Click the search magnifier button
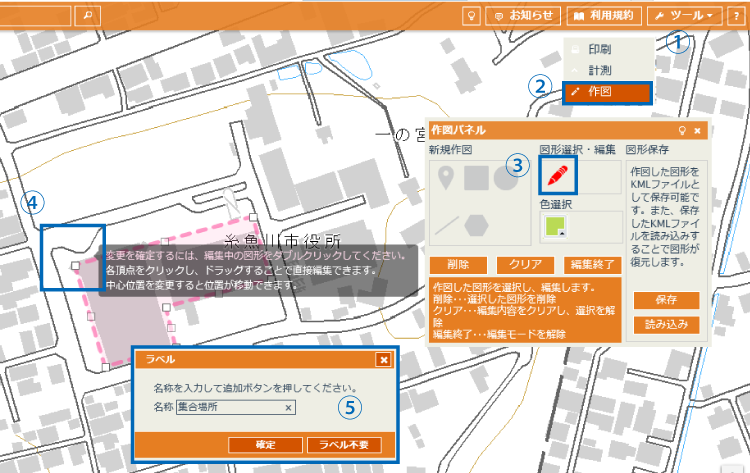Screen dimensions: 750x473 (x=88, y=15)
